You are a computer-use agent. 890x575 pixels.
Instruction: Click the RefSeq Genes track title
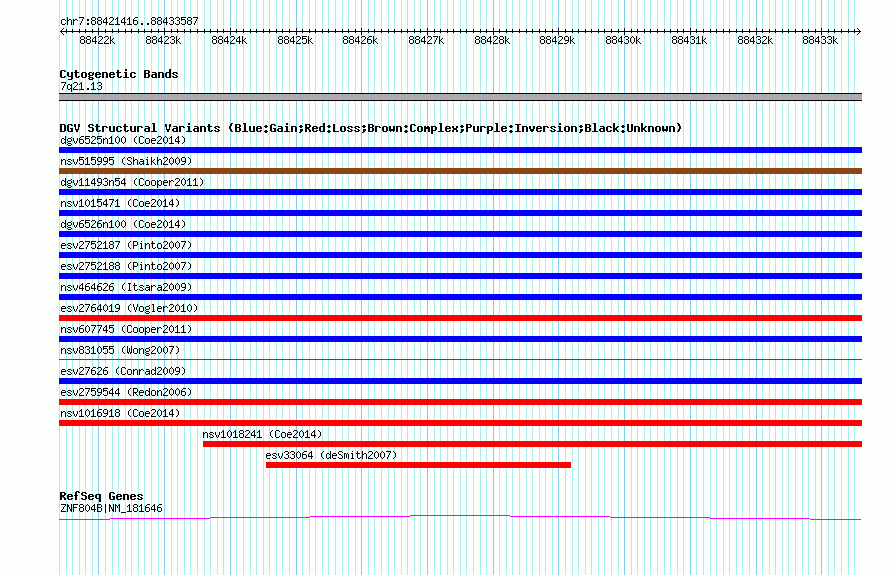click(101, 496)
